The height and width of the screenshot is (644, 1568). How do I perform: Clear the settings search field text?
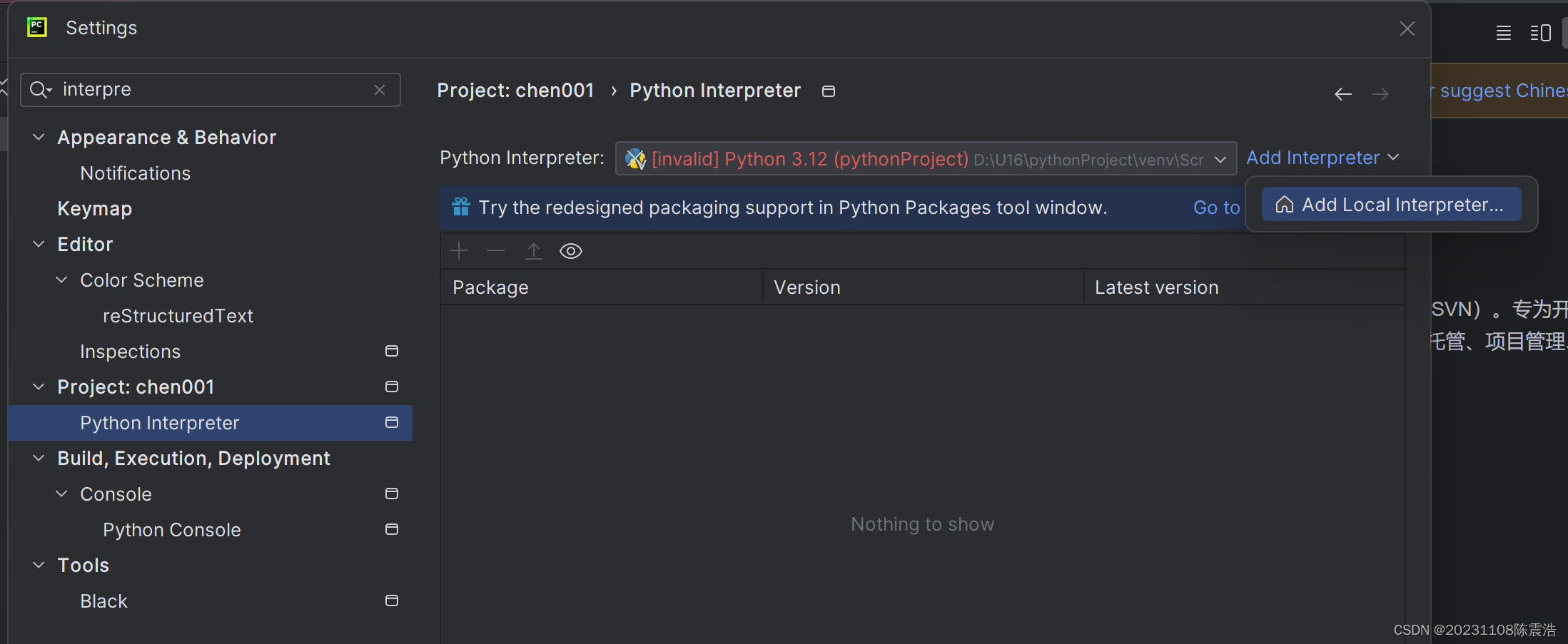[380, 90]
